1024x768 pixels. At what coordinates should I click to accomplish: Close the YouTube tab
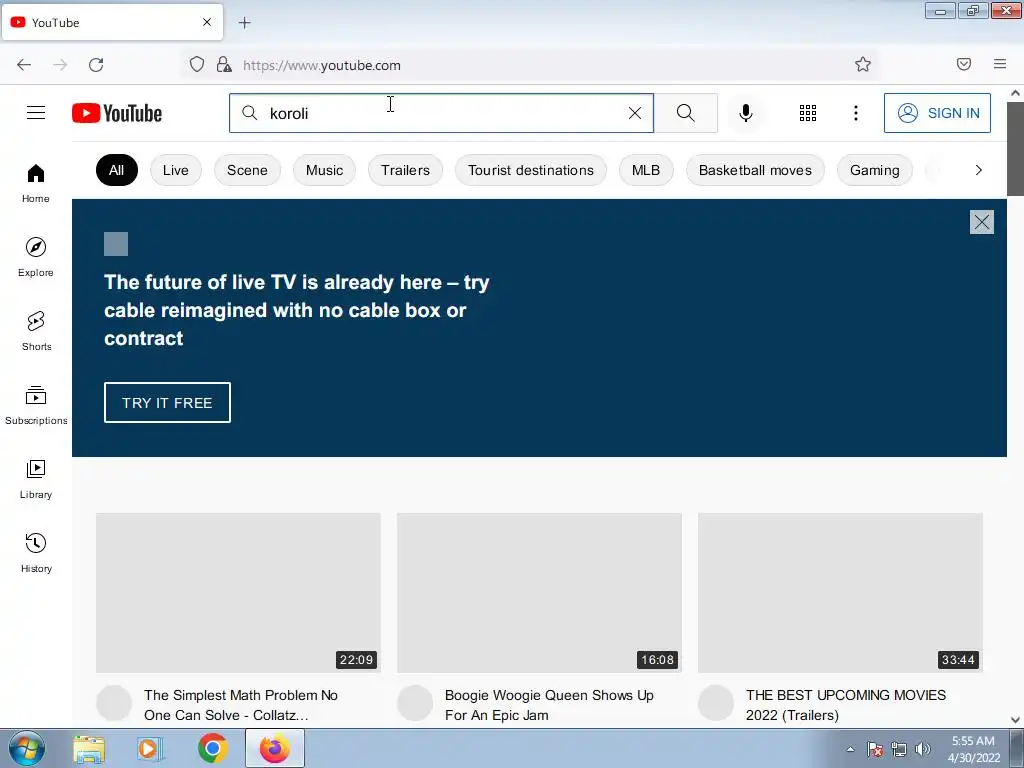tap(207, 22)
